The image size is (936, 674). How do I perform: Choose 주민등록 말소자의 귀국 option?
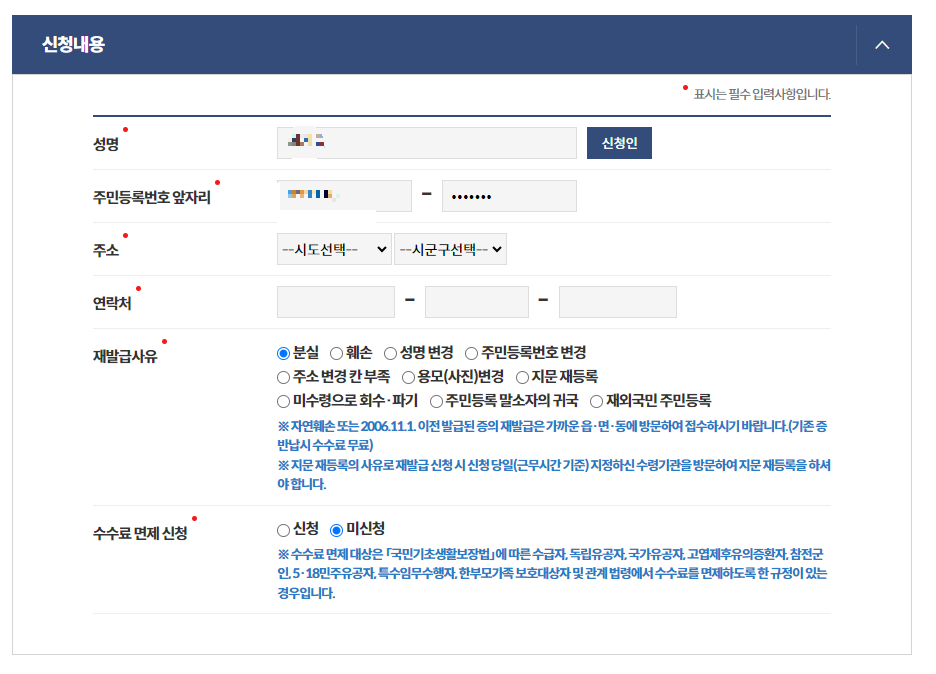pyautogui.click(x=436, y=401)
